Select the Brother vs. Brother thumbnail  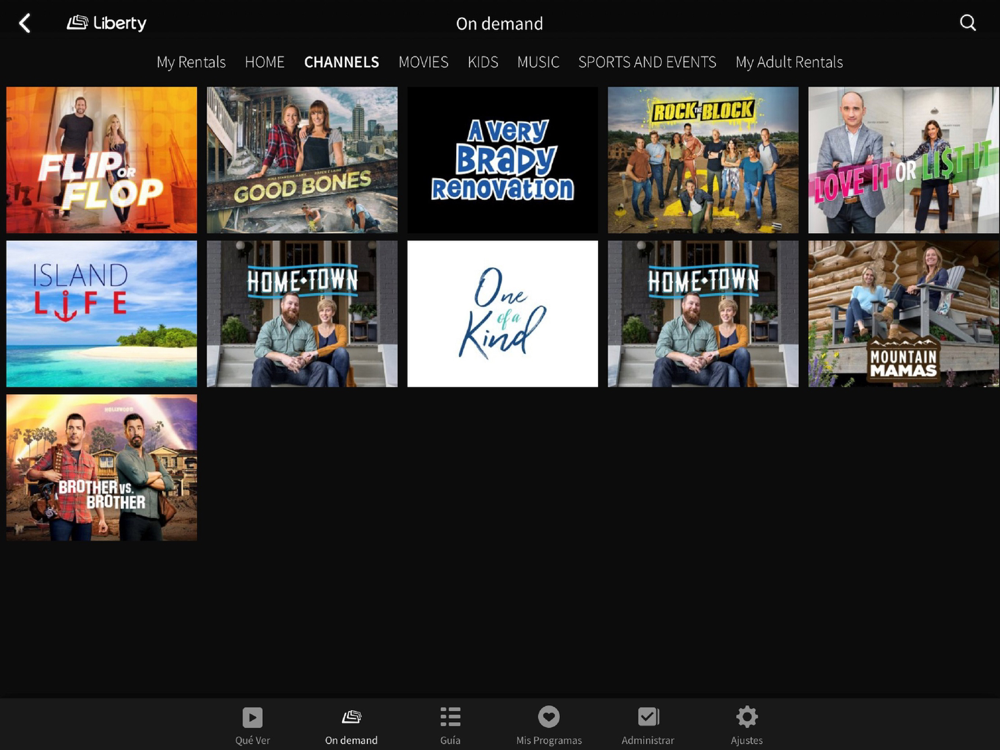tap(101, 467)
